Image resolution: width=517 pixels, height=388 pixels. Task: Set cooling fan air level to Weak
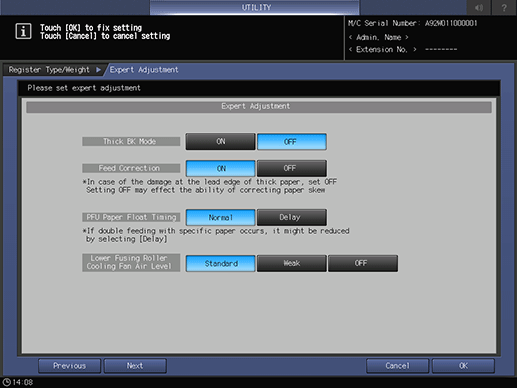(291, 263)
